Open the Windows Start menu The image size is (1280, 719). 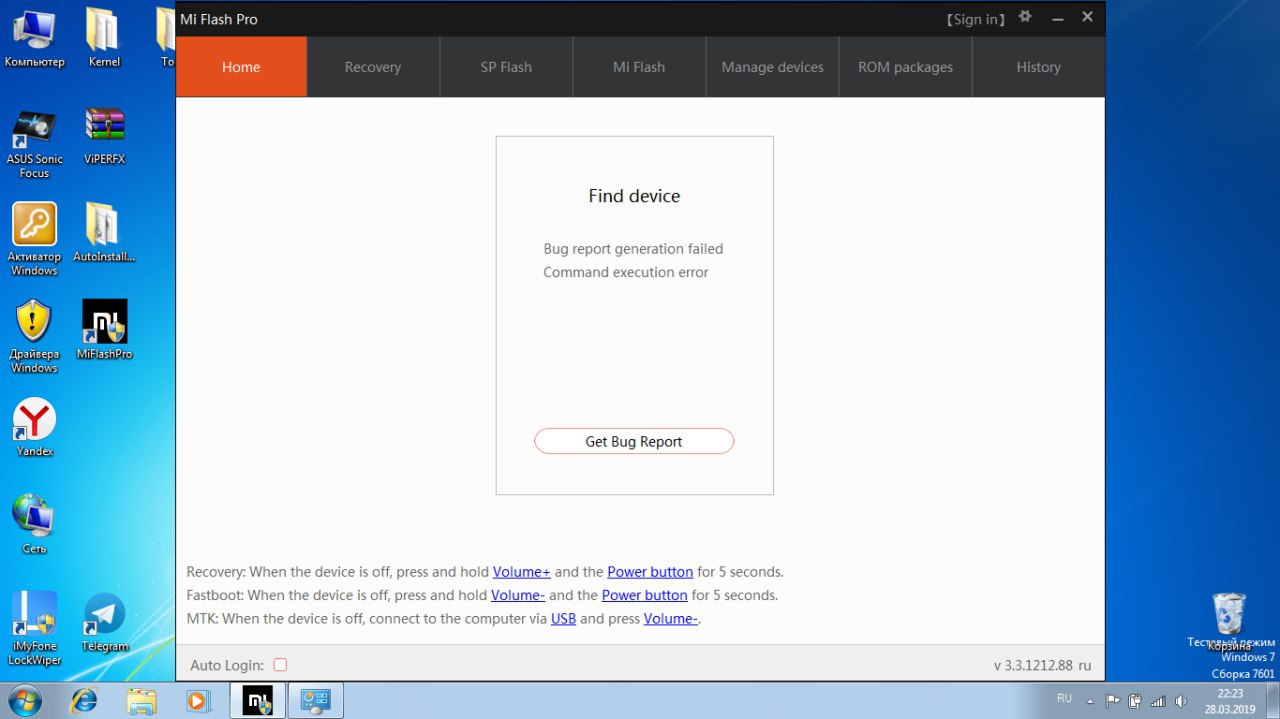click(26, 700)
